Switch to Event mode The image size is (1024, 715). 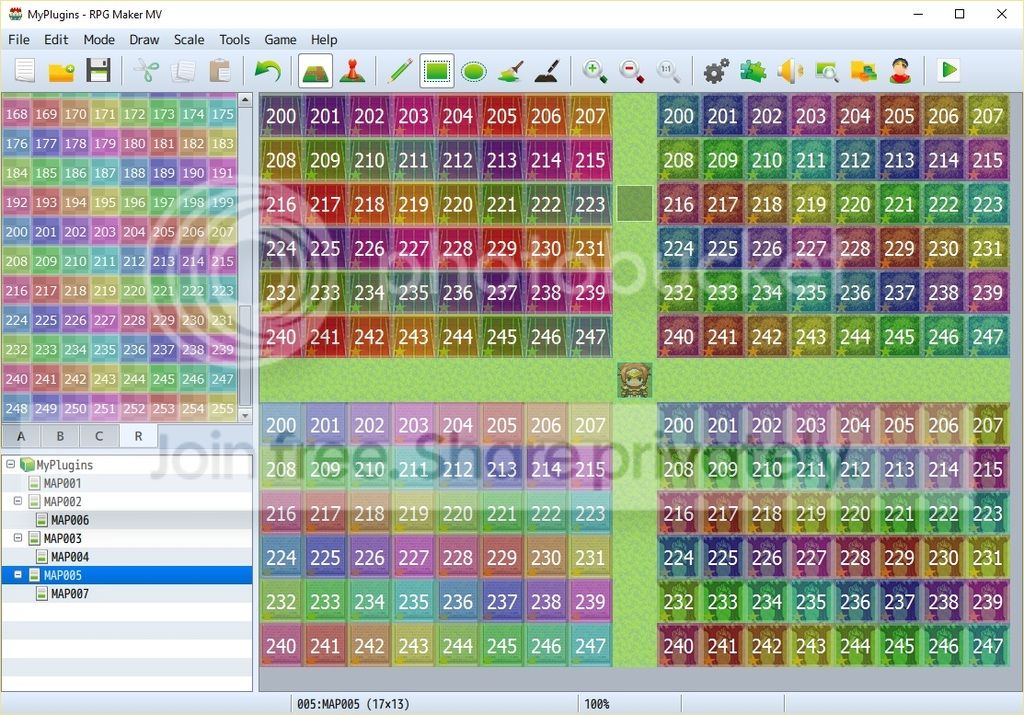click(353, 71)
